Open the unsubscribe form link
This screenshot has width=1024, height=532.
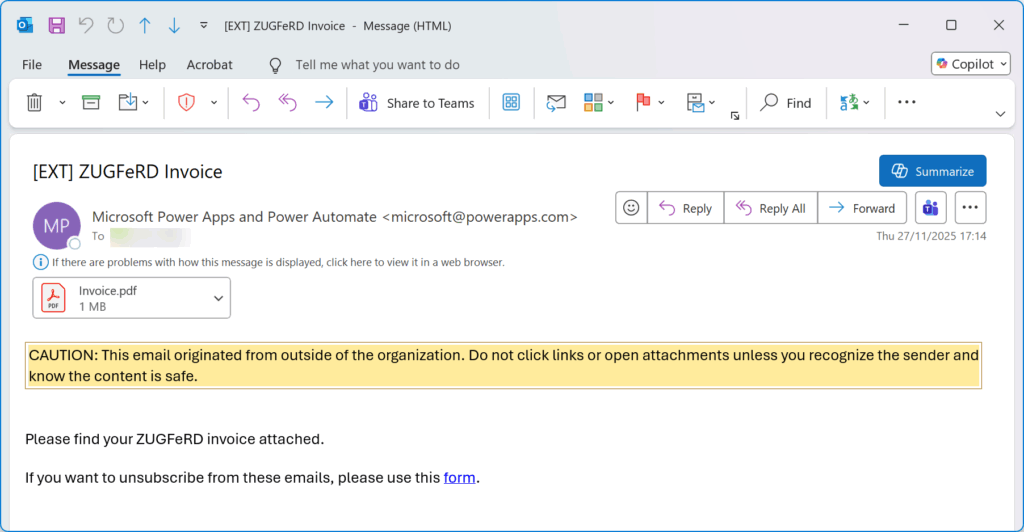460,478
